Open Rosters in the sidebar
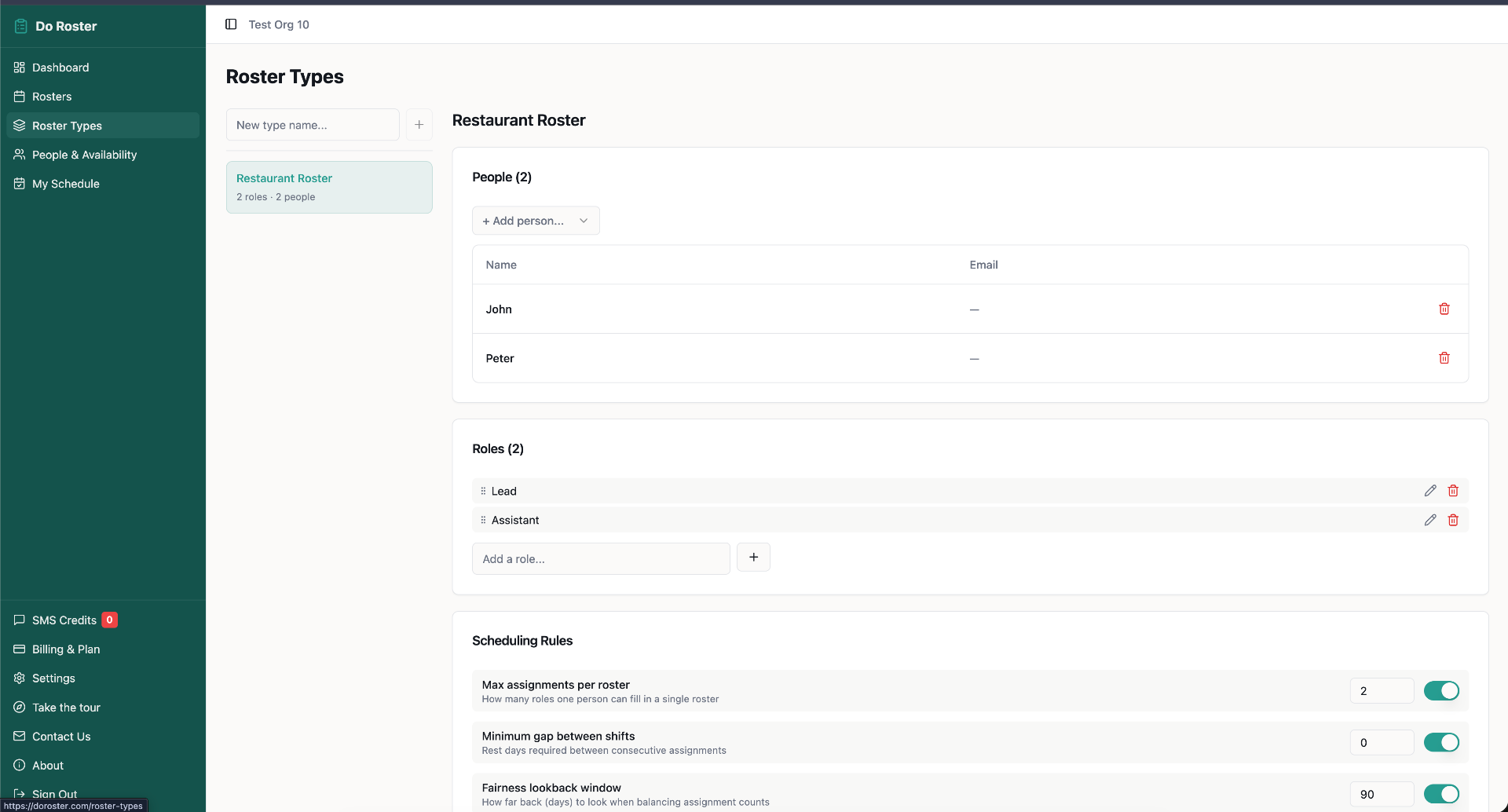The width and height of the screenshot is (1508, 812). [103, 97]
